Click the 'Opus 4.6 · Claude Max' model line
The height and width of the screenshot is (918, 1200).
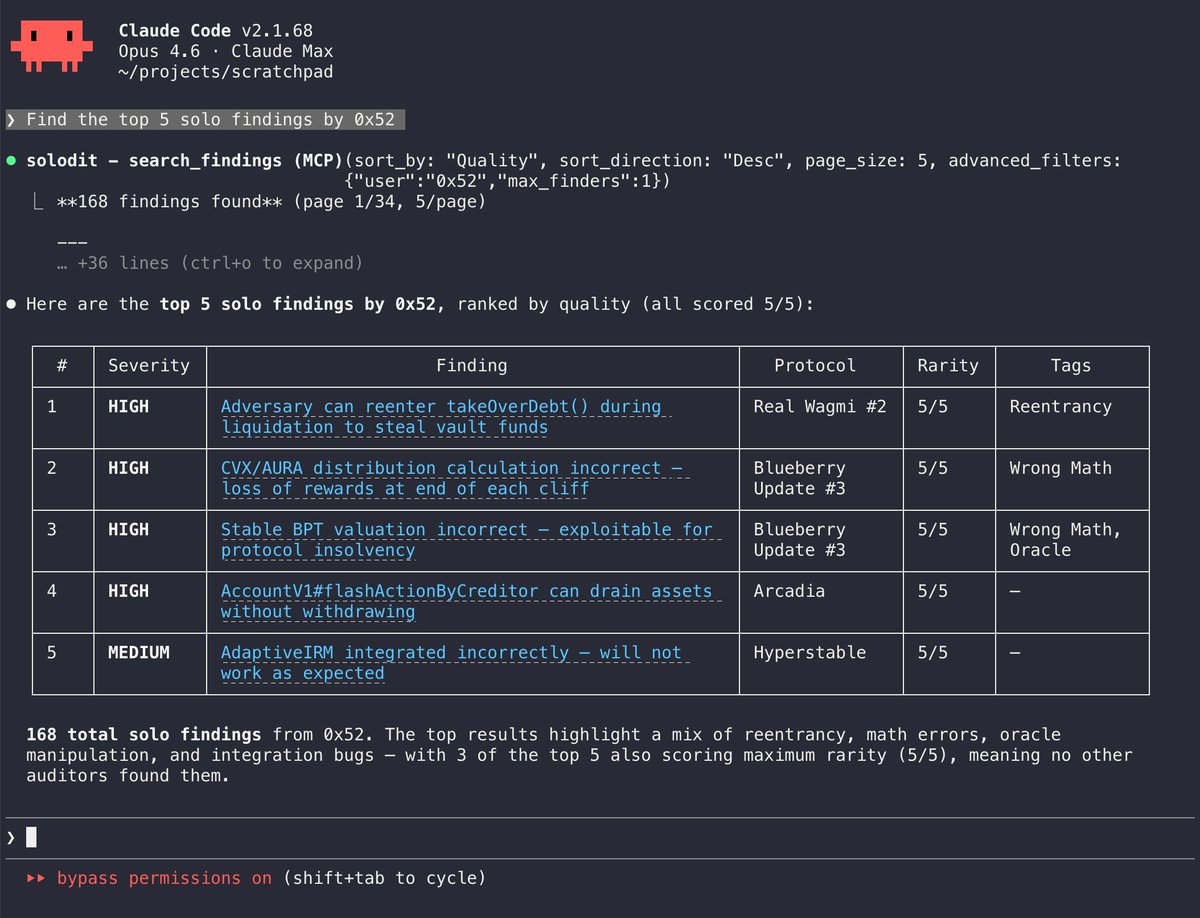[x=226, y=52]
